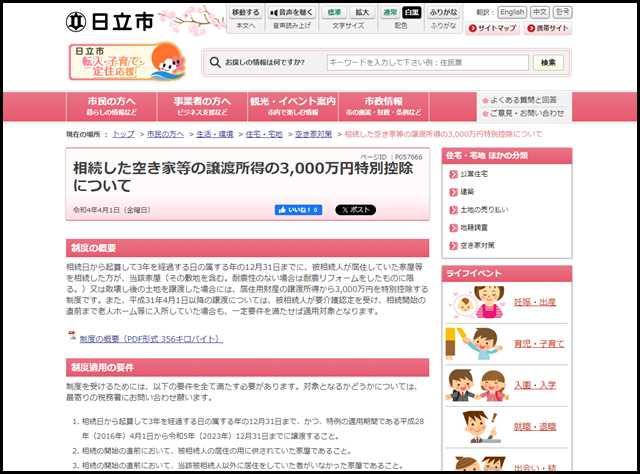Open the 事業者の方へ menu
The height and width of the screenshot is (474, 640).
coord(202,107)
